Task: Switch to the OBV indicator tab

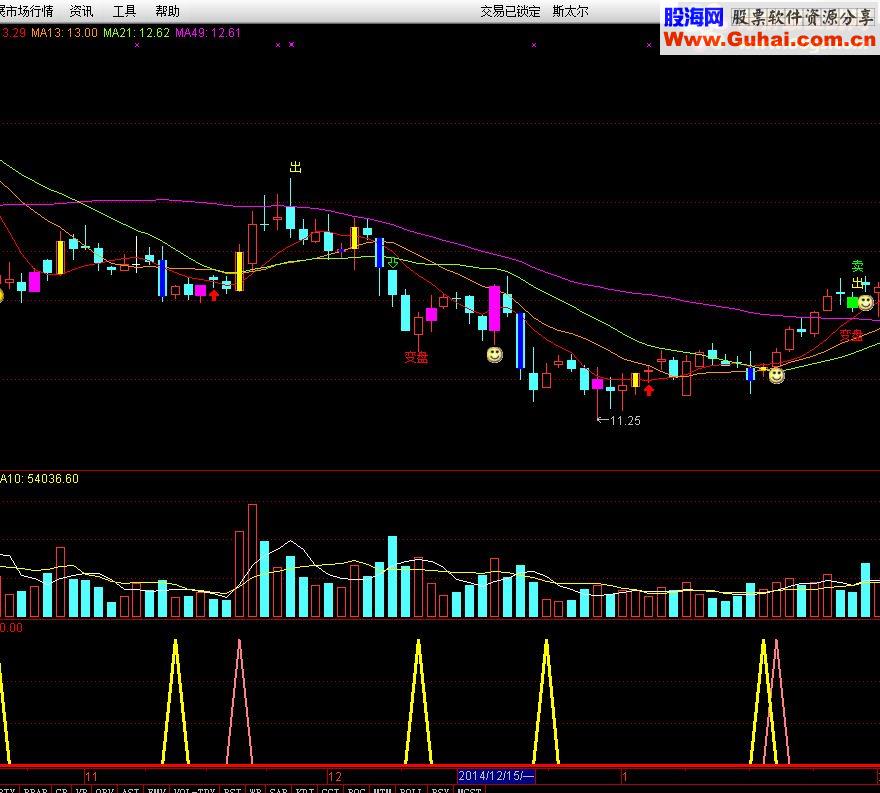Action: (105, 790)
